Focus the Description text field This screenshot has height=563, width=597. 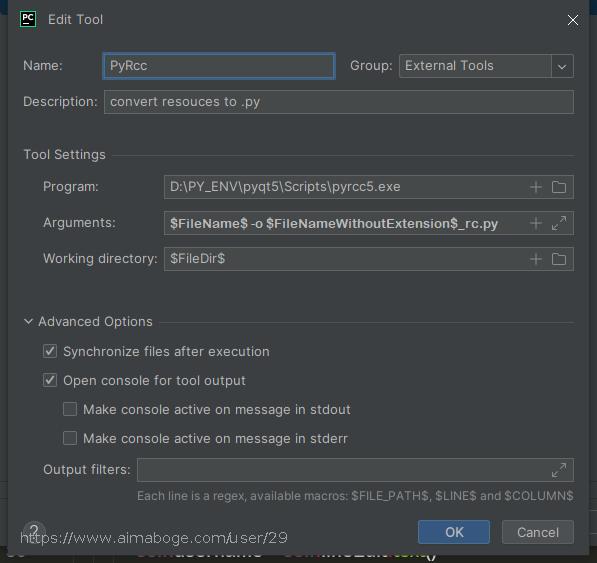point(339,102)
